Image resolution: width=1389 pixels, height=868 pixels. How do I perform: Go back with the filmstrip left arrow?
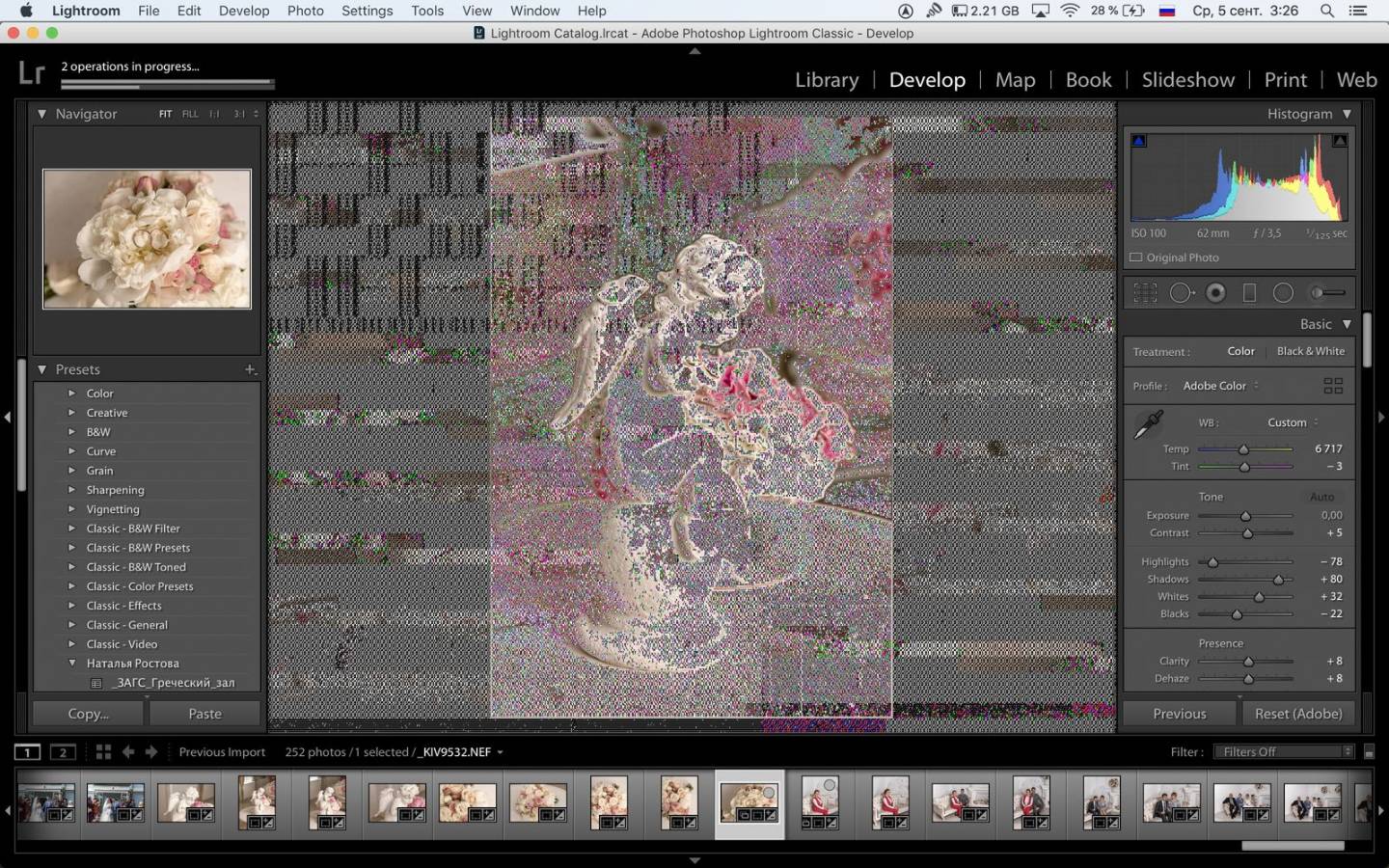[128, 751]
